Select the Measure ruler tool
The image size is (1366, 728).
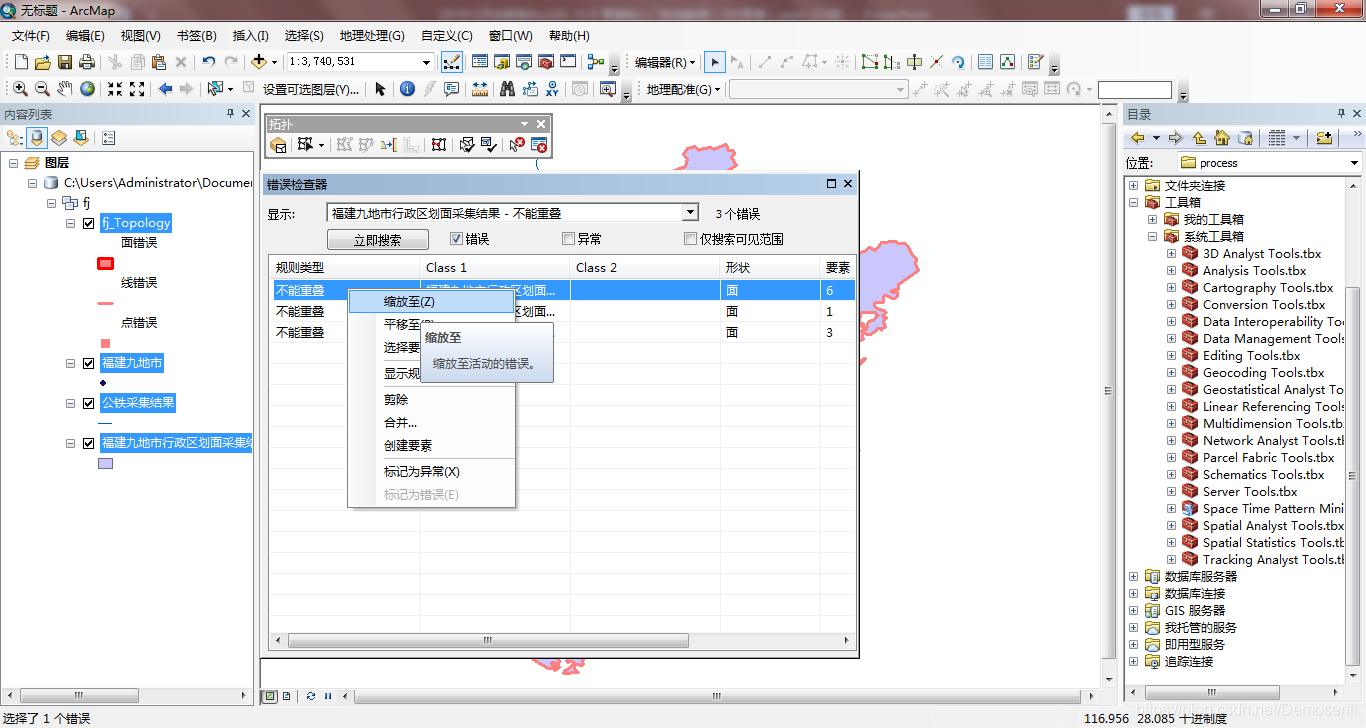pos(480,89)
